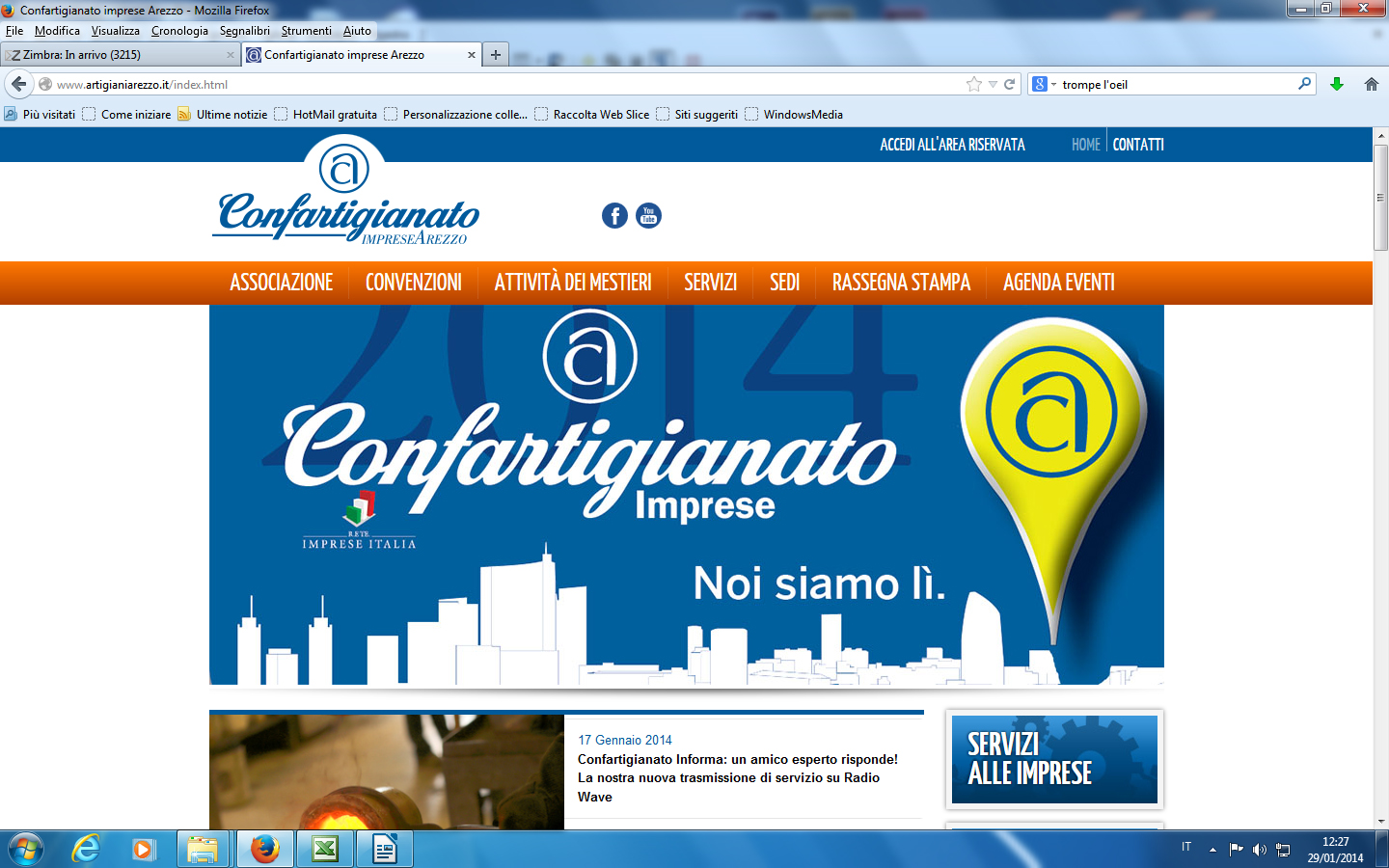Open the Cronologia menu
1389x868 pixels.
tap(179, 31)
